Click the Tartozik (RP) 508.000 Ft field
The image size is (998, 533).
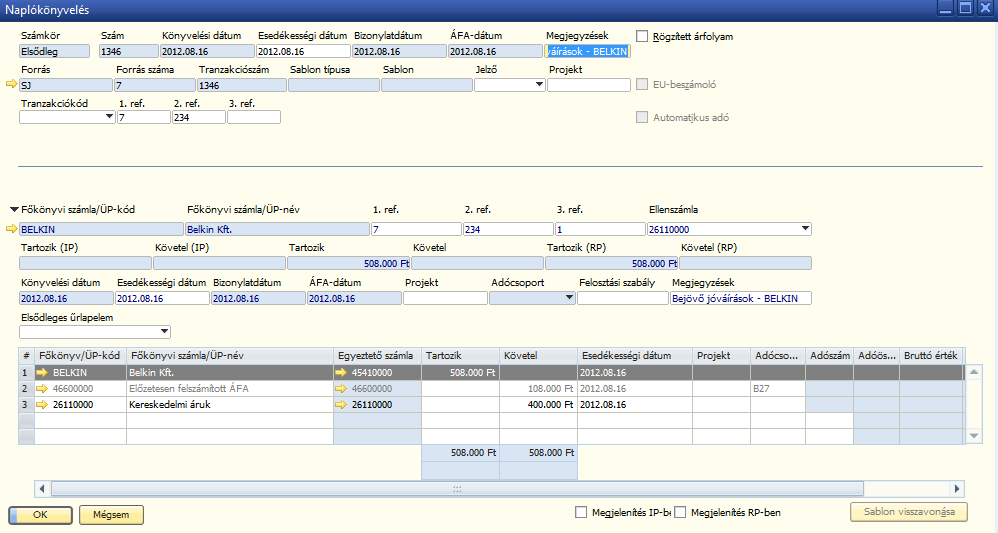(x=612, y=263)
